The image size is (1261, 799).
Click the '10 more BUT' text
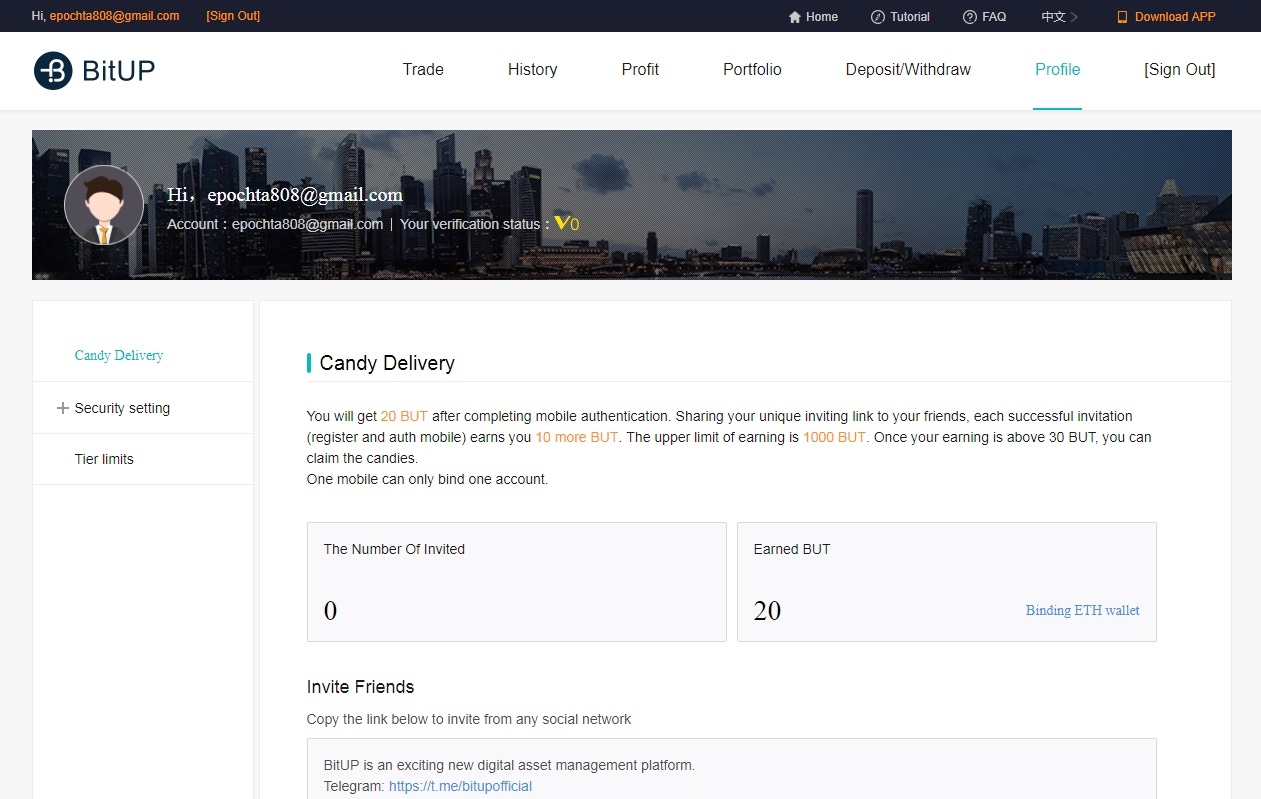(577, 437)
